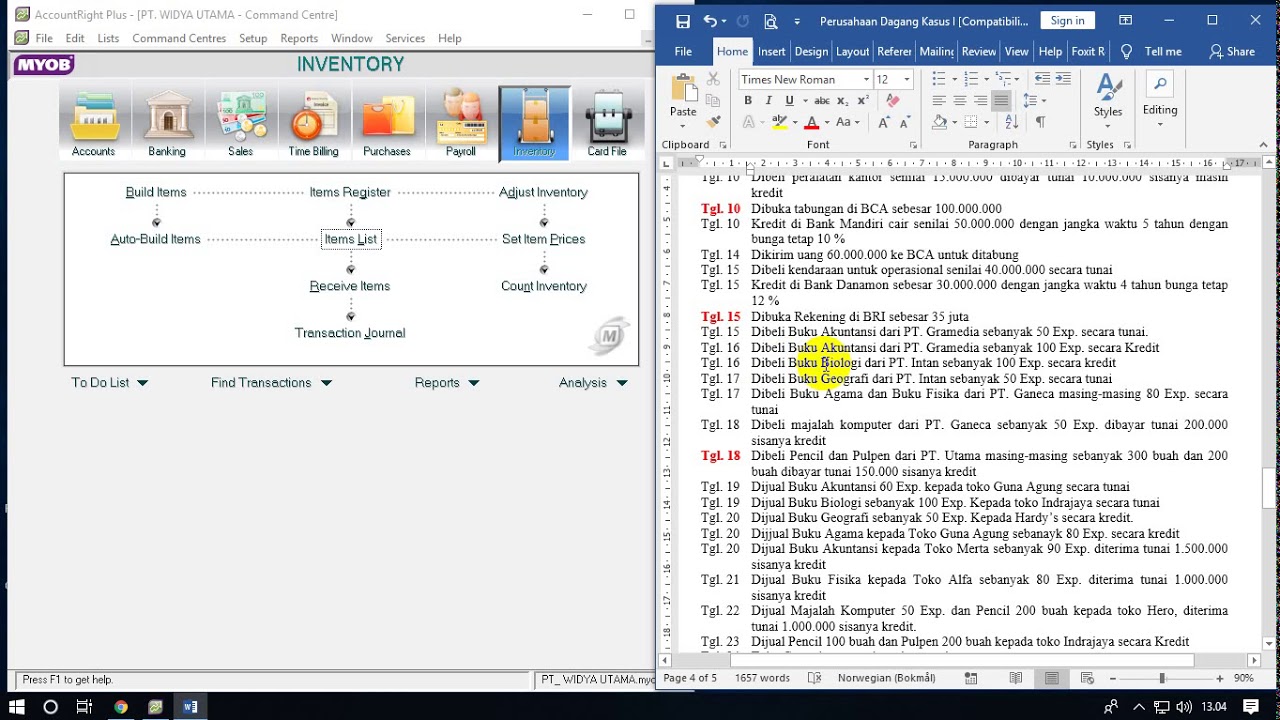This screenshot has height=720, width=1280.
Task: Apply yellow text highlight color
Action: pyautogui.click(x=780, y=122)
